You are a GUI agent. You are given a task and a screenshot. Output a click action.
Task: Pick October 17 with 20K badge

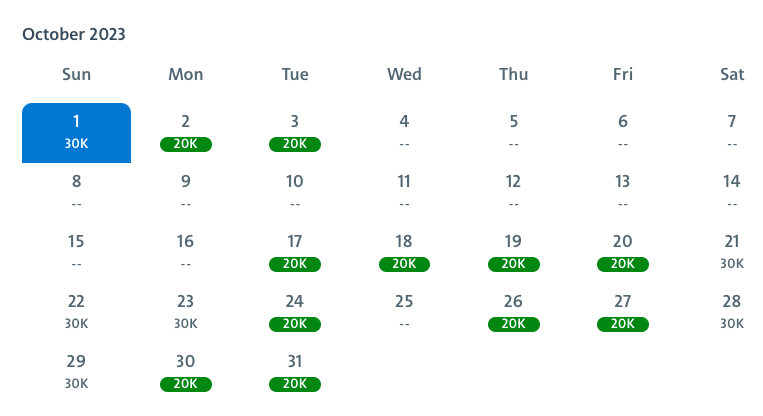pos(295,252)
